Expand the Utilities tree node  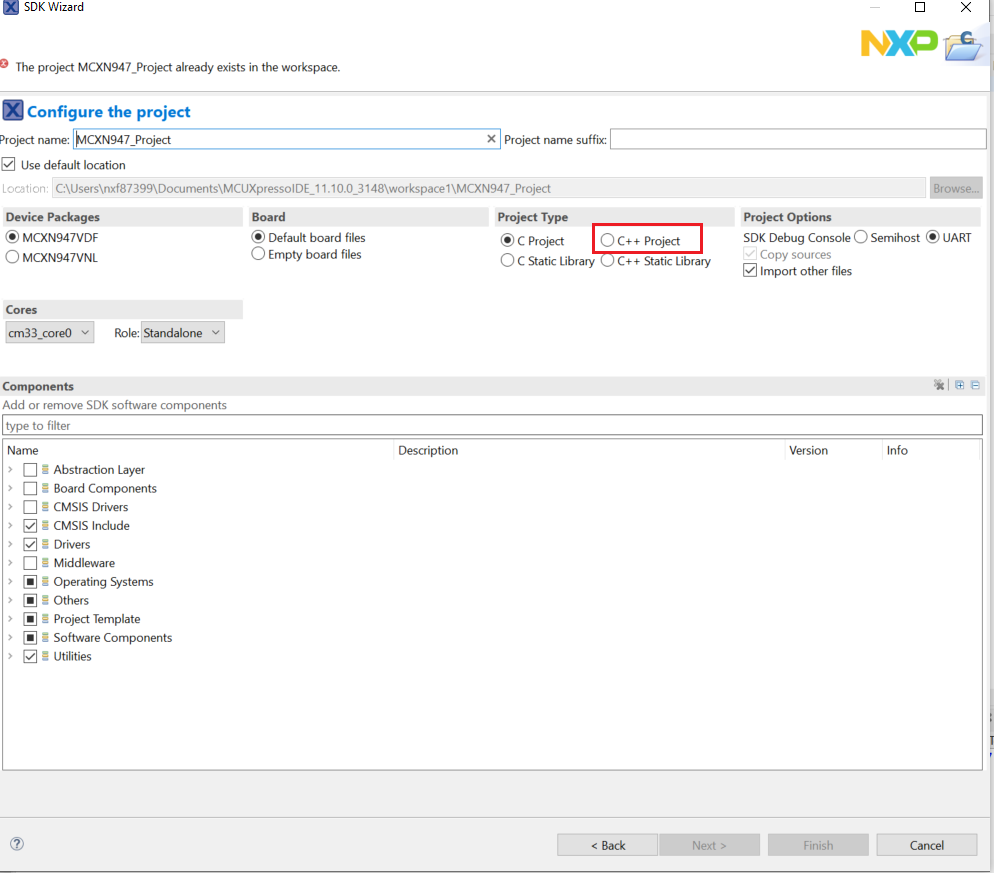pos(10,656)
